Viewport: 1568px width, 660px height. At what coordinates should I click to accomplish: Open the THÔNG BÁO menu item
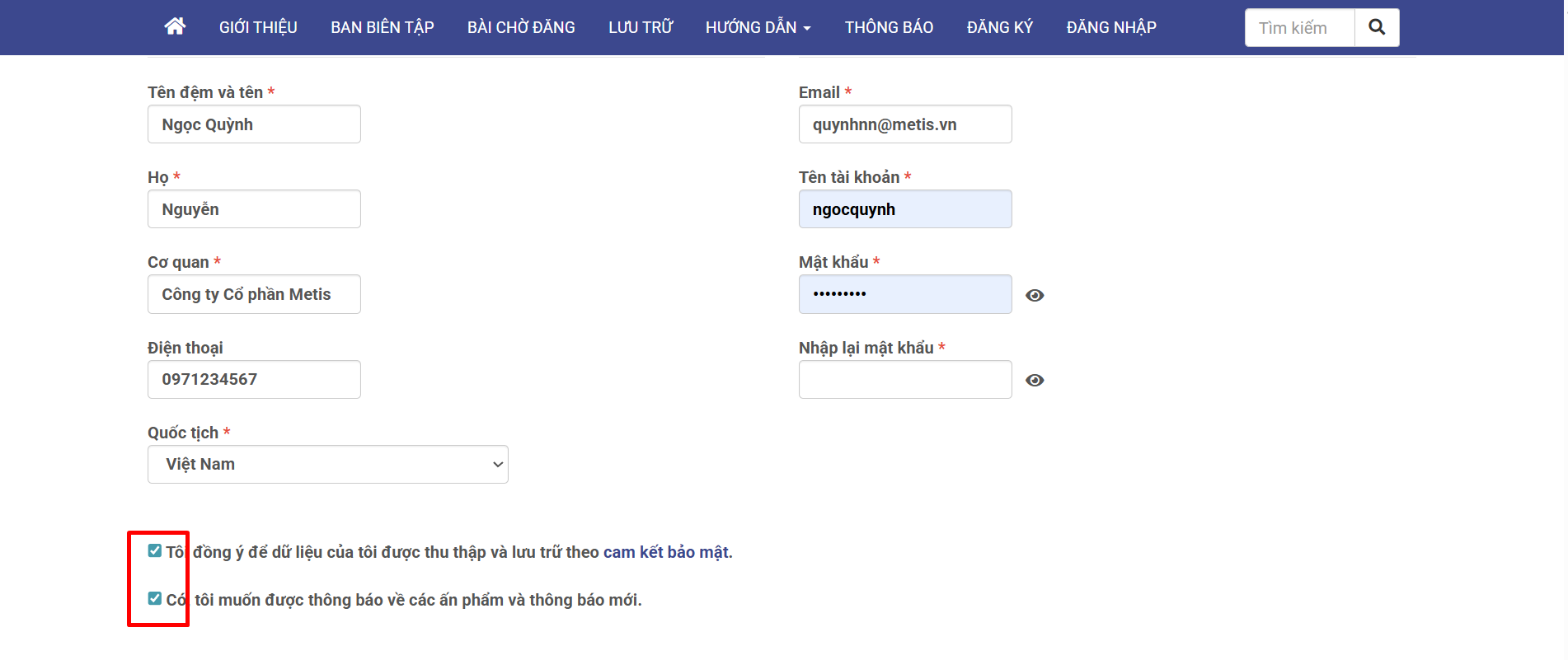point(889,27)
